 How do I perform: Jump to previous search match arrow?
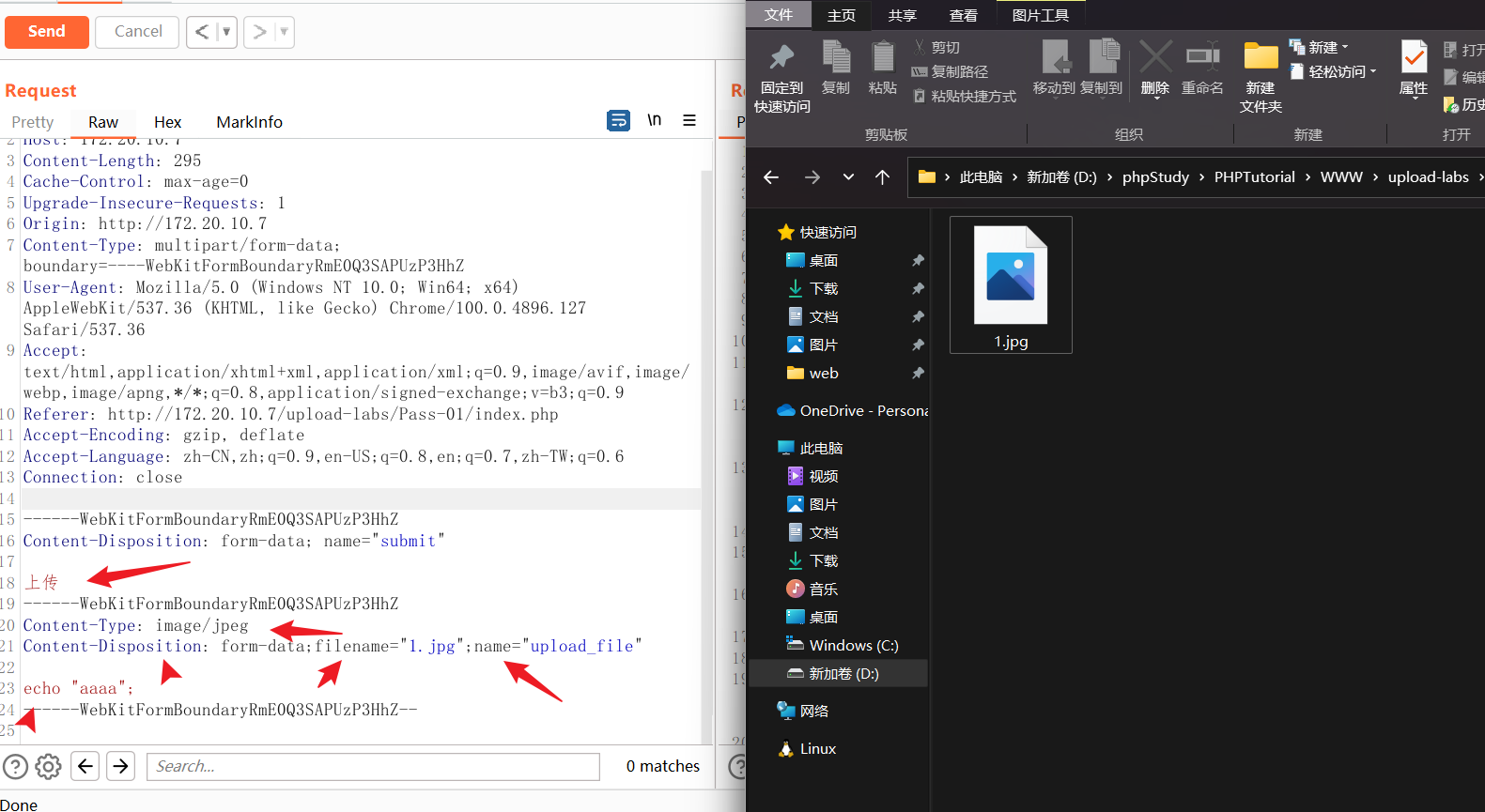tap(85, 767)
